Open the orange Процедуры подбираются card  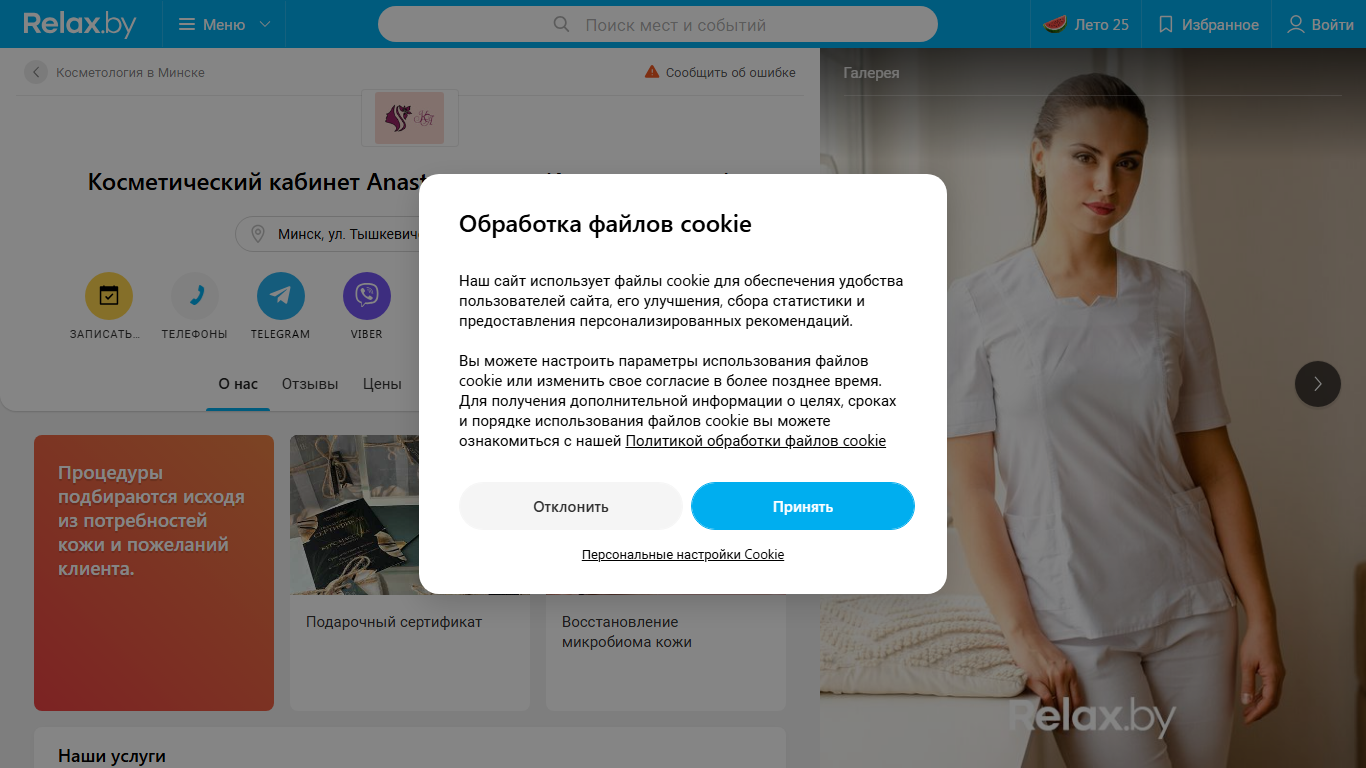coord(154,573)
